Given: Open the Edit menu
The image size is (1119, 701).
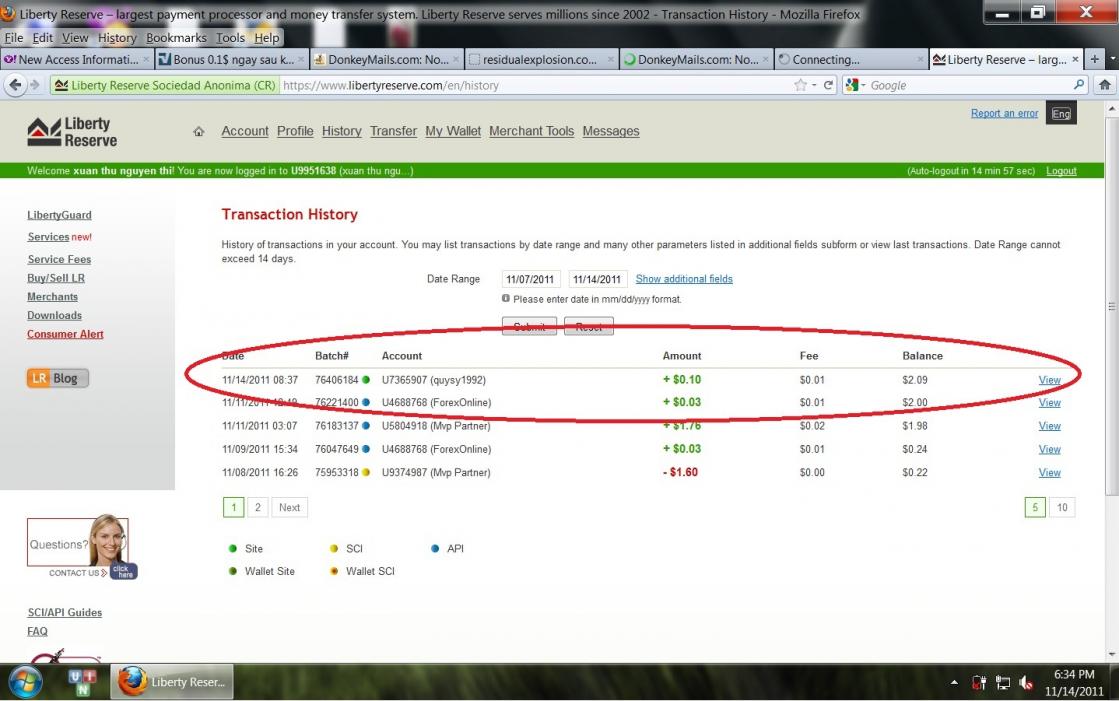Looking at the screenshot, I should (43, 38).
